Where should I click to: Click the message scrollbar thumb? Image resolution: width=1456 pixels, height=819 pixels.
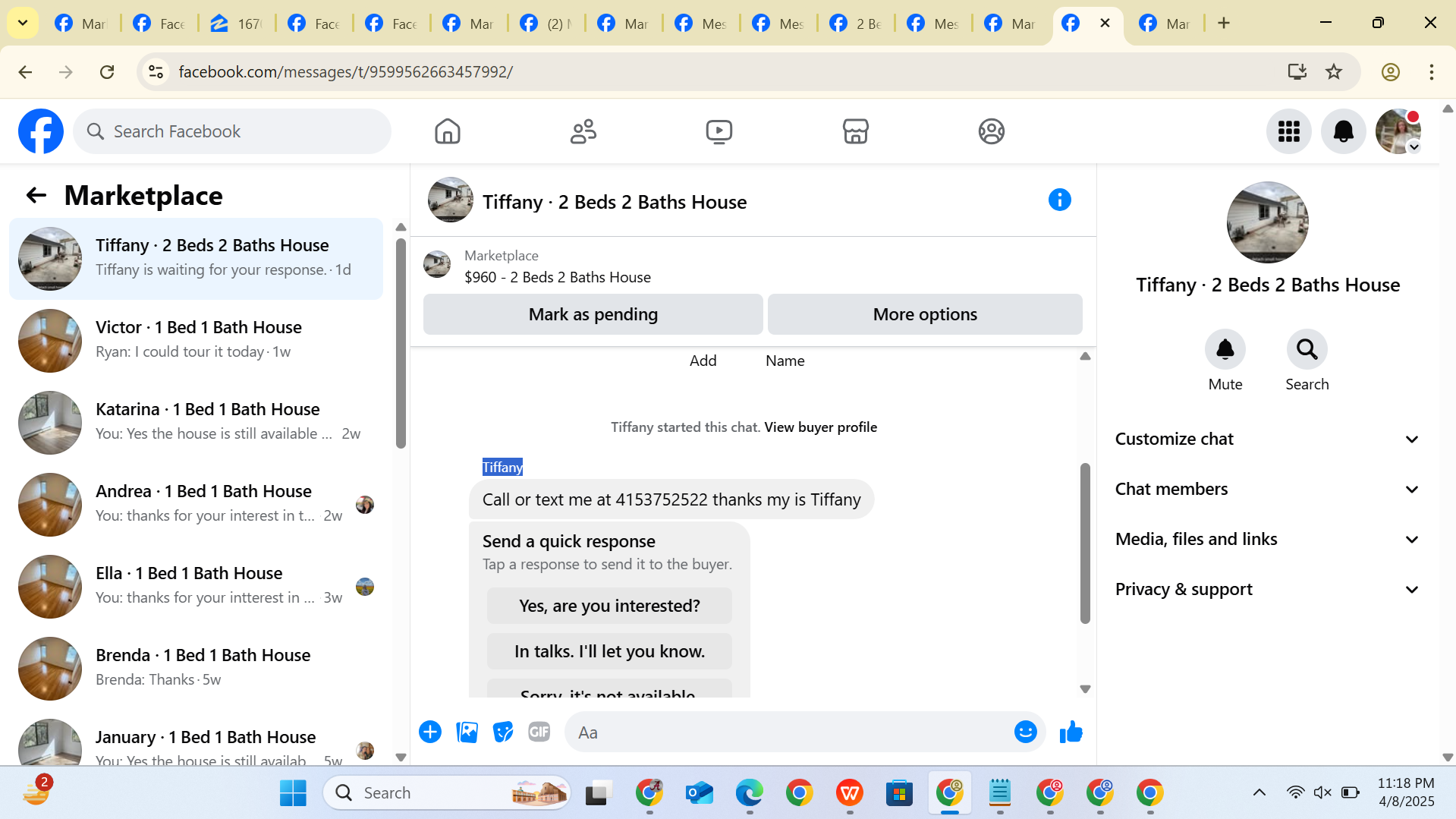point(1085,543)
